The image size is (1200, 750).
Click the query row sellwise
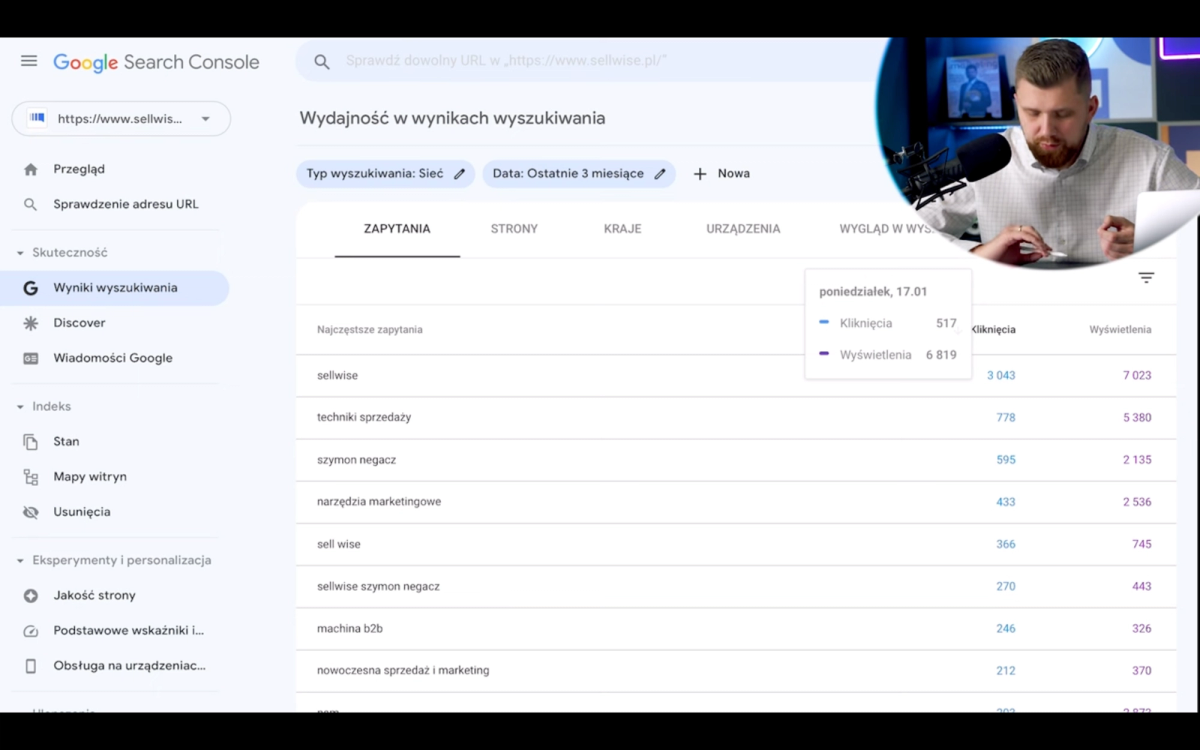tap(736, 376)
